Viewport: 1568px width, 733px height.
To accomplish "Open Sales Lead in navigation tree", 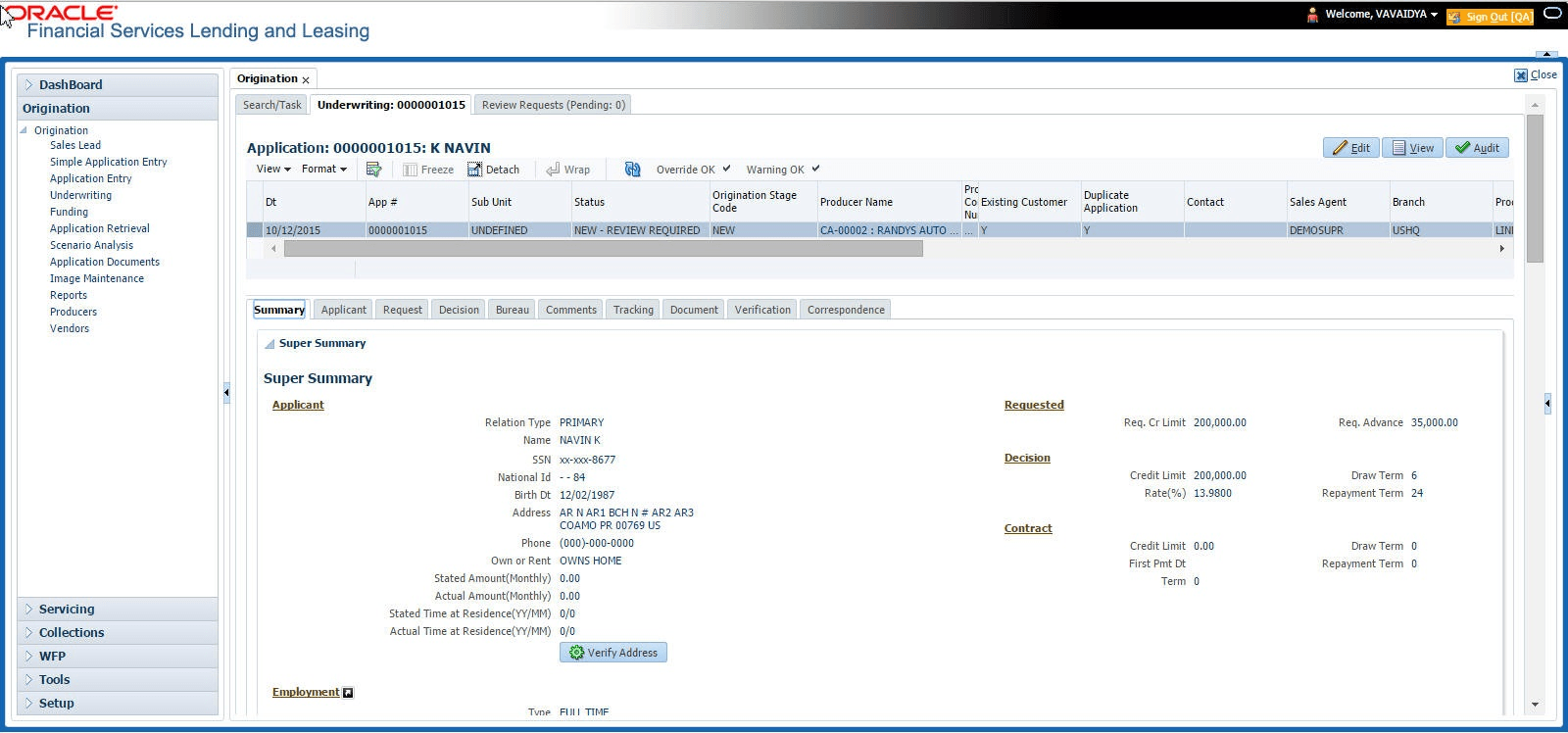I will click(75, 145).
